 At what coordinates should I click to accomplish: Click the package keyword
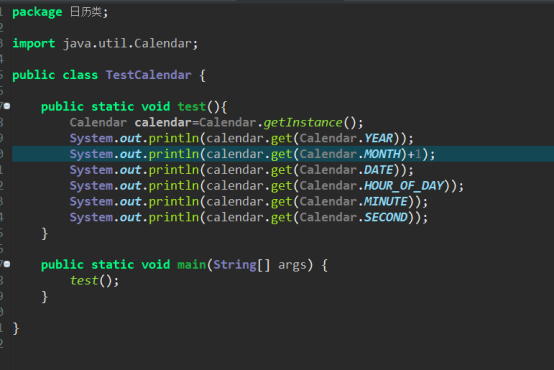pos(37,12)
